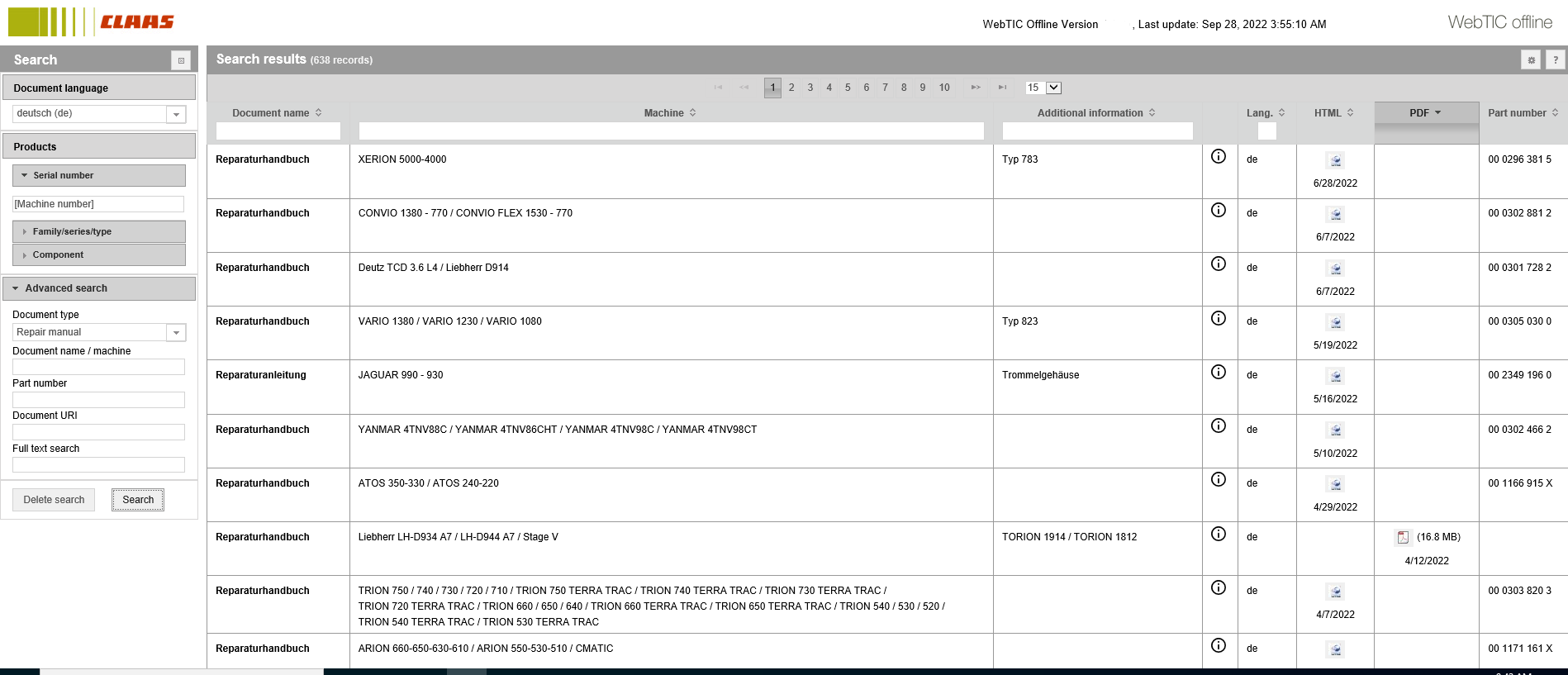Open info icon for ARION 660-650-630-610 row
The height and width of the screenshot is (675, 1568).
1219,645
